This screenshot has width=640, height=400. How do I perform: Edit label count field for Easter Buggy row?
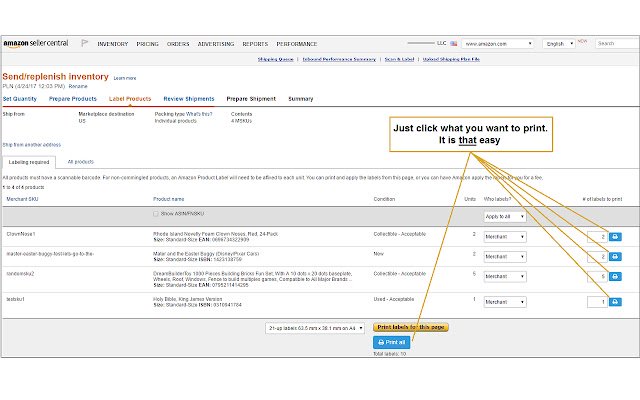pyautogui.click(x=598, y=257)
